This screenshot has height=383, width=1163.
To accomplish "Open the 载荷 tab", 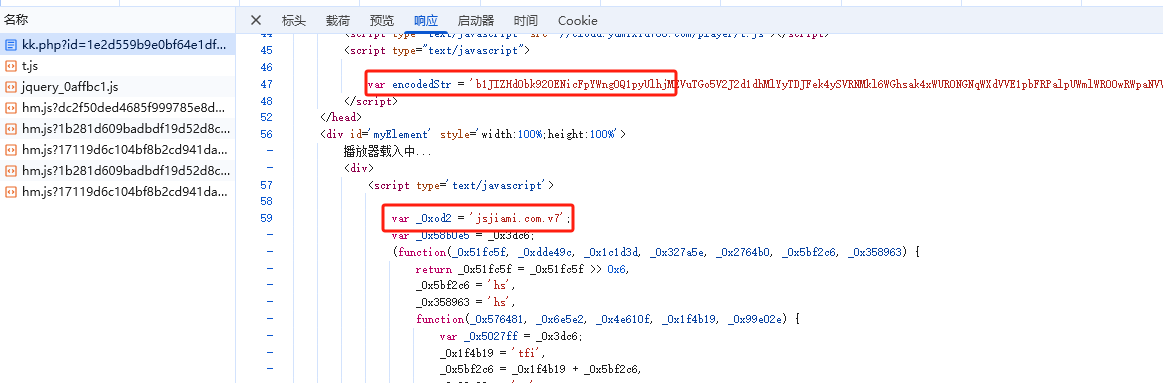I will point(338,20).
